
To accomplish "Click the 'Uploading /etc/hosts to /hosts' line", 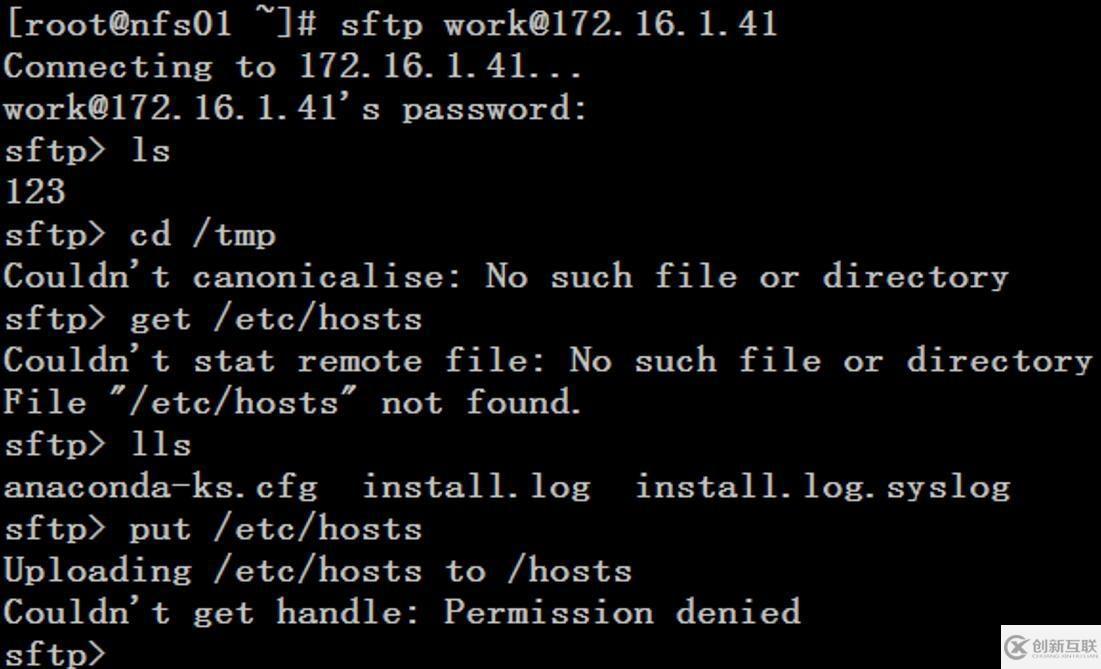I will 318,571.
